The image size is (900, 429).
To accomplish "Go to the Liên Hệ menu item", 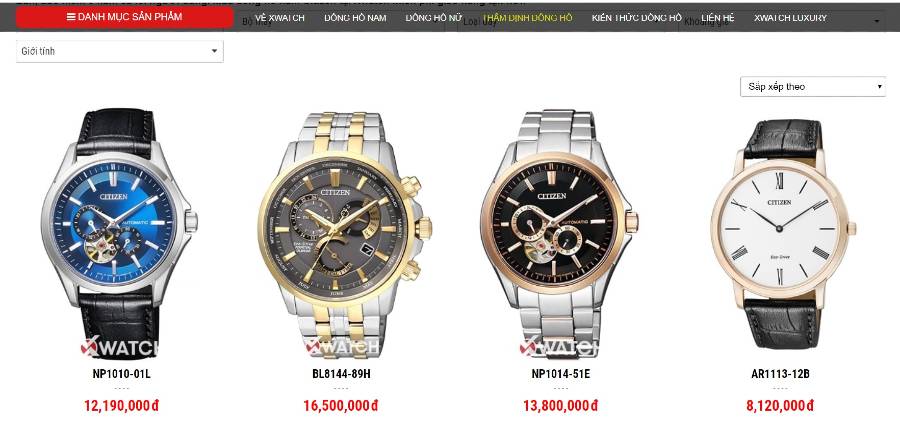I will 717,18.
